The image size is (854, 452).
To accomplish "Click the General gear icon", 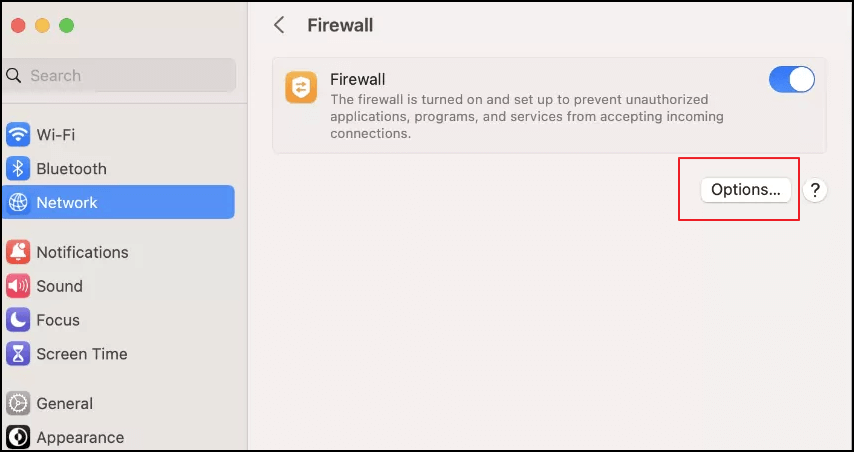I will click(x=18, y=404).
